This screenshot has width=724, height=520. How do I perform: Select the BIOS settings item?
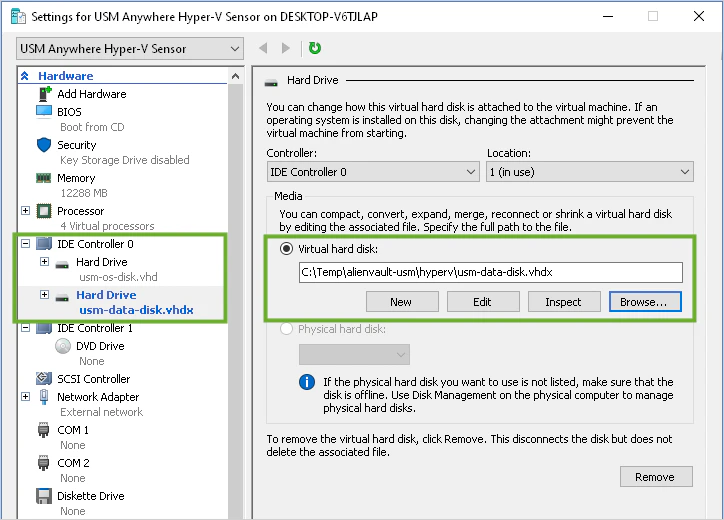[x=69, y=112]
